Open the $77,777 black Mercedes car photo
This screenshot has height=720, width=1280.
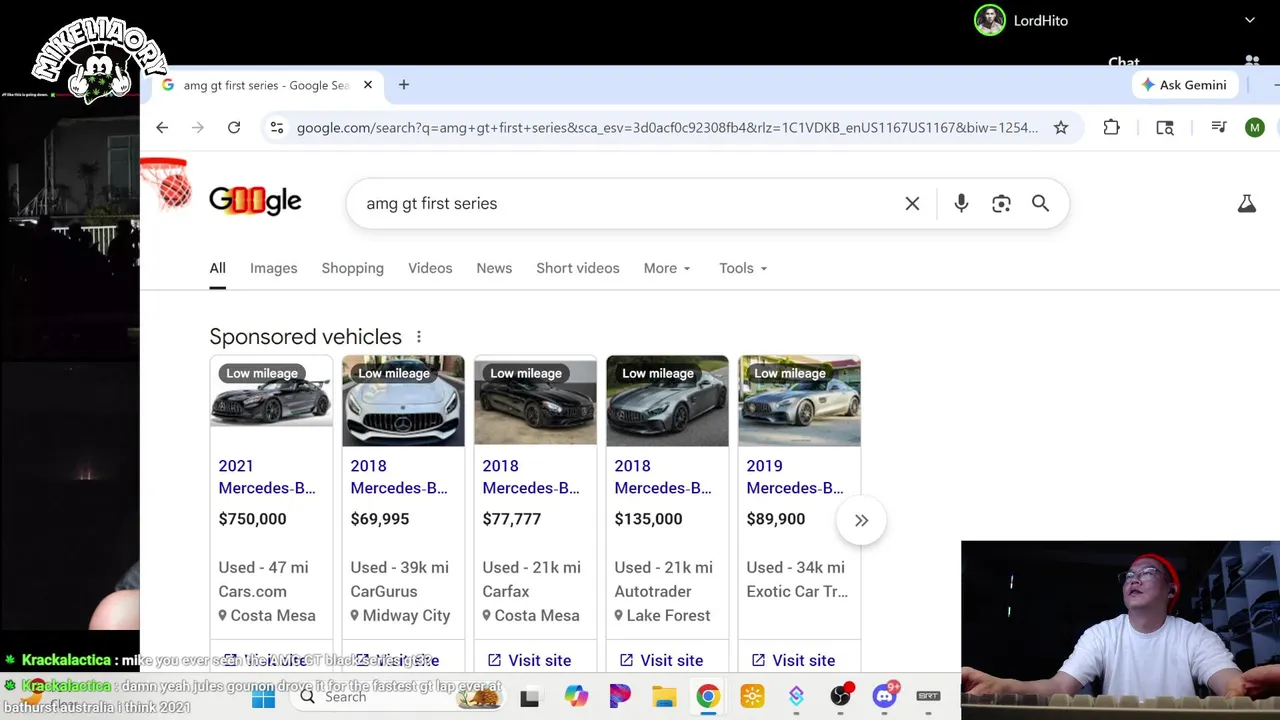point(535,401)
